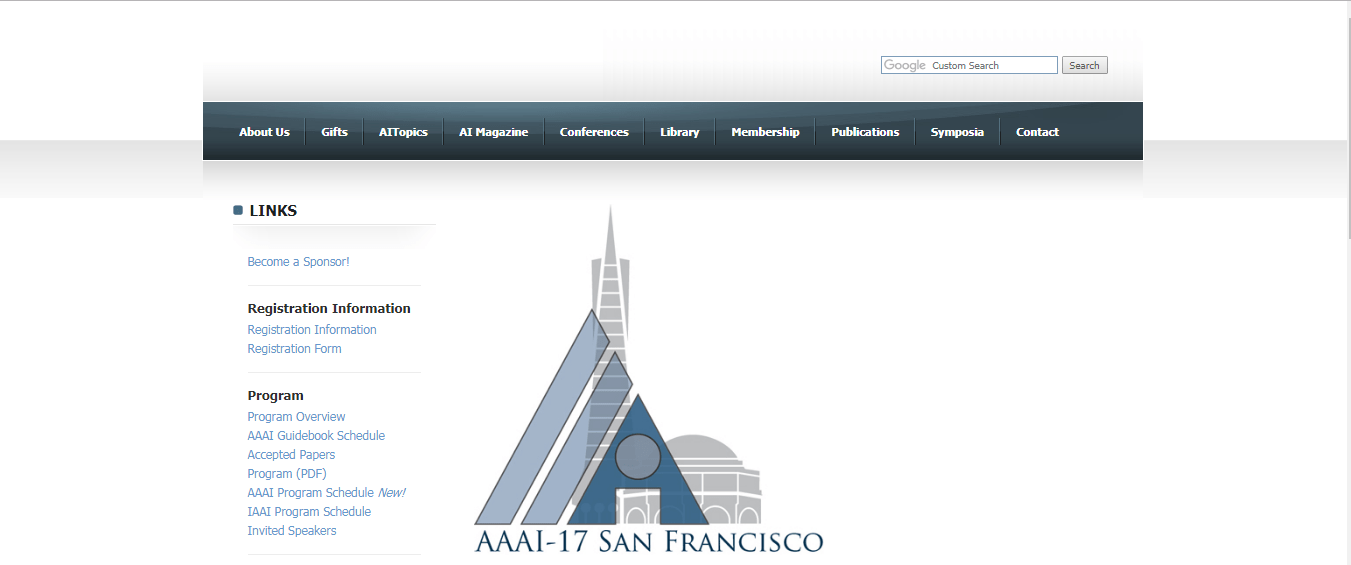The image size is (1351, 565).
Task: Open the Become a Sponsor! link
Action: click(x=298, y=262)
